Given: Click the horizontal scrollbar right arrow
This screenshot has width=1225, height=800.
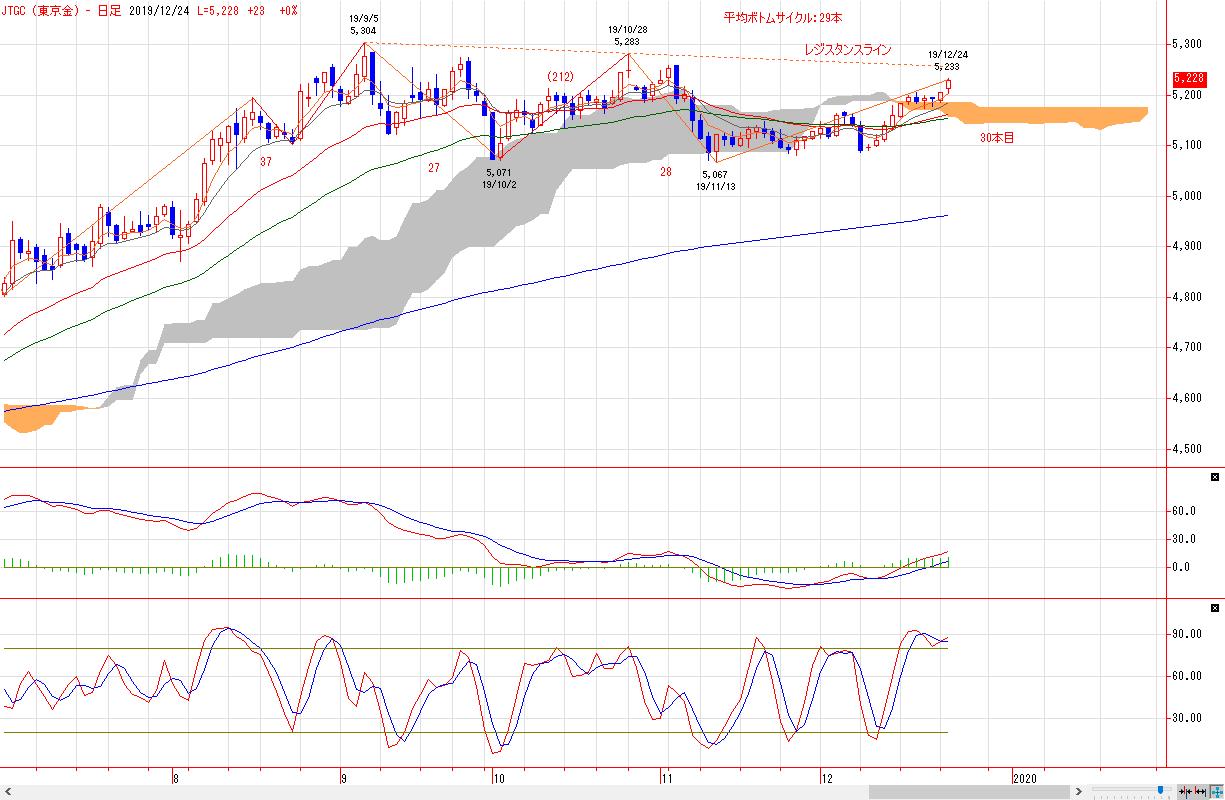Looking at the screenshot, I should (1078, 792).
